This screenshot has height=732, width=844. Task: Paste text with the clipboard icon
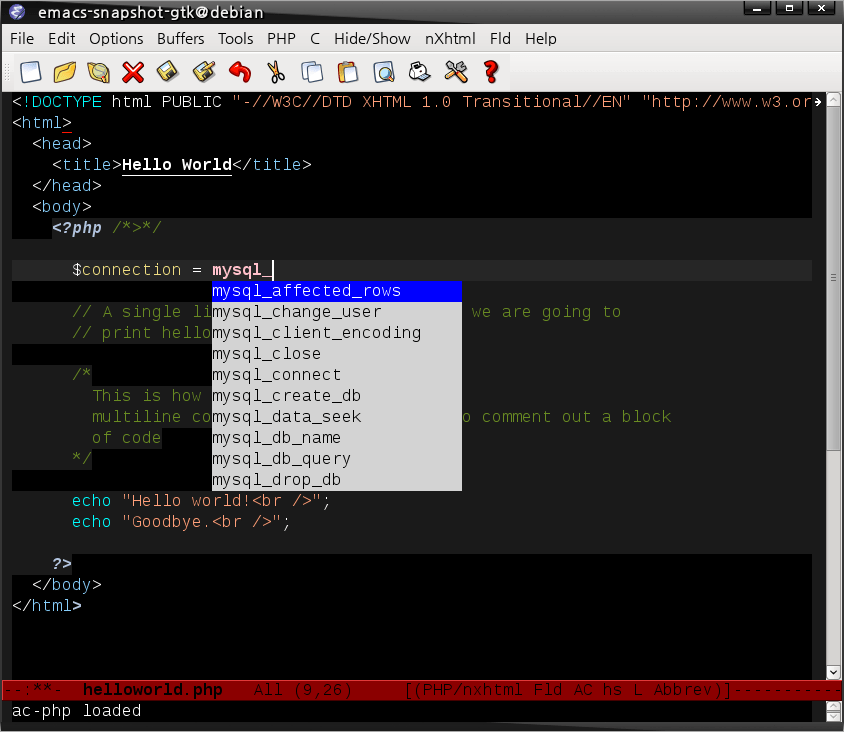pyautogui.click(x=347, y=72)
